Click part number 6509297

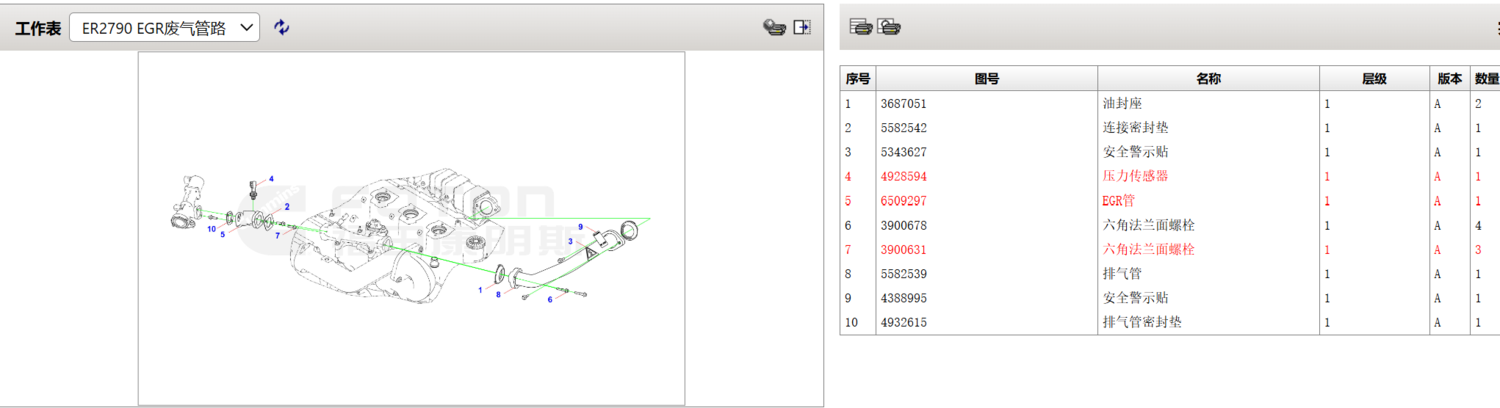(903, 201)
